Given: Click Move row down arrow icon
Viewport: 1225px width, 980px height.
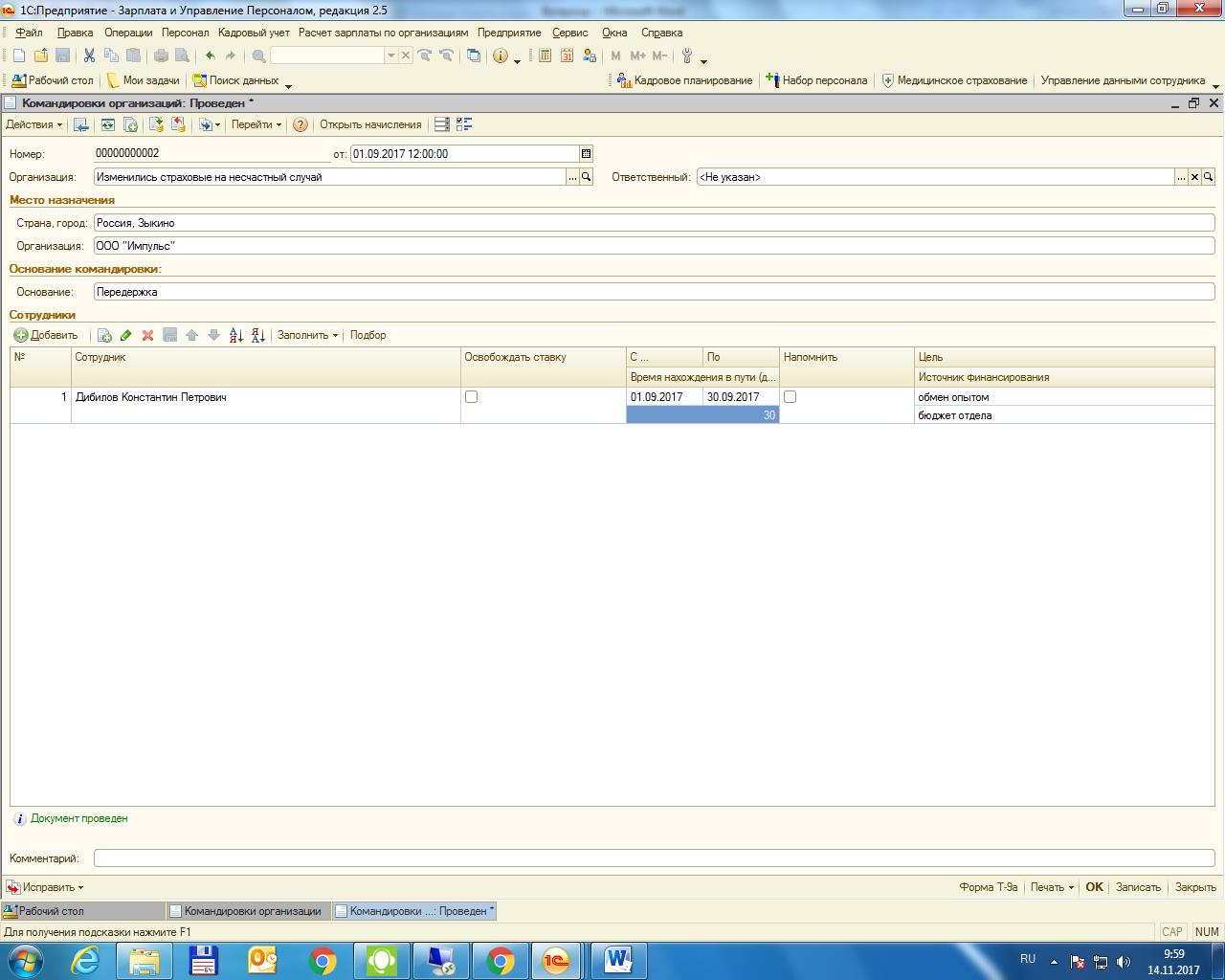Looking at the screenshot, I should [213, 335].
